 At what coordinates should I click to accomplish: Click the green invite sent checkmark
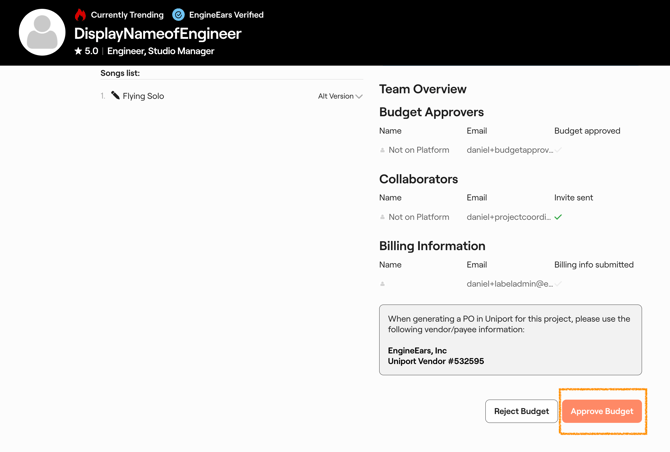(x=558, y=217)
